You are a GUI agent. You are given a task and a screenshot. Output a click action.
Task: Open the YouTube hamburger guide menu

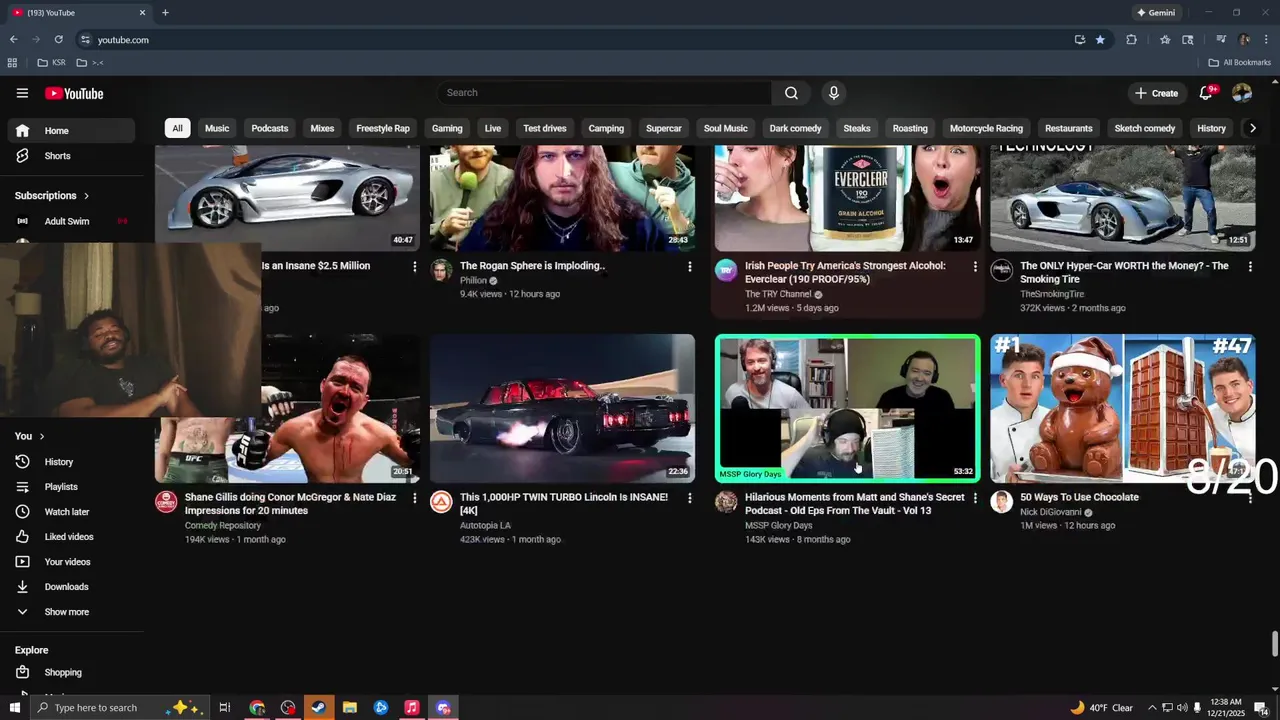click(22, 93)
